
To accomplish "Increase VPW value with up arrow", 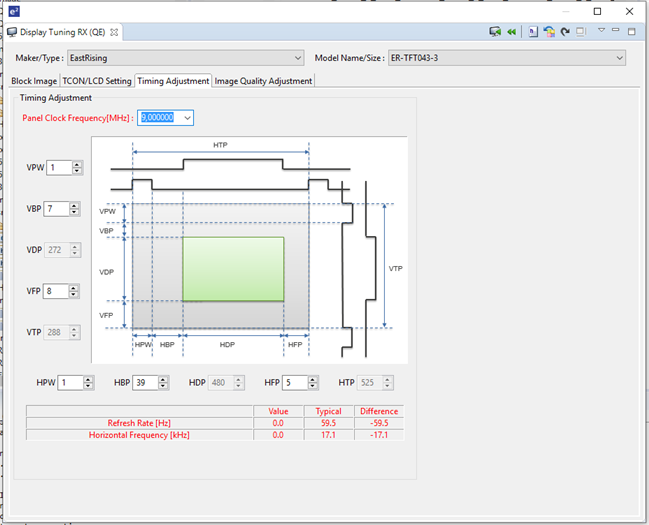I will [x=77, y=164].
